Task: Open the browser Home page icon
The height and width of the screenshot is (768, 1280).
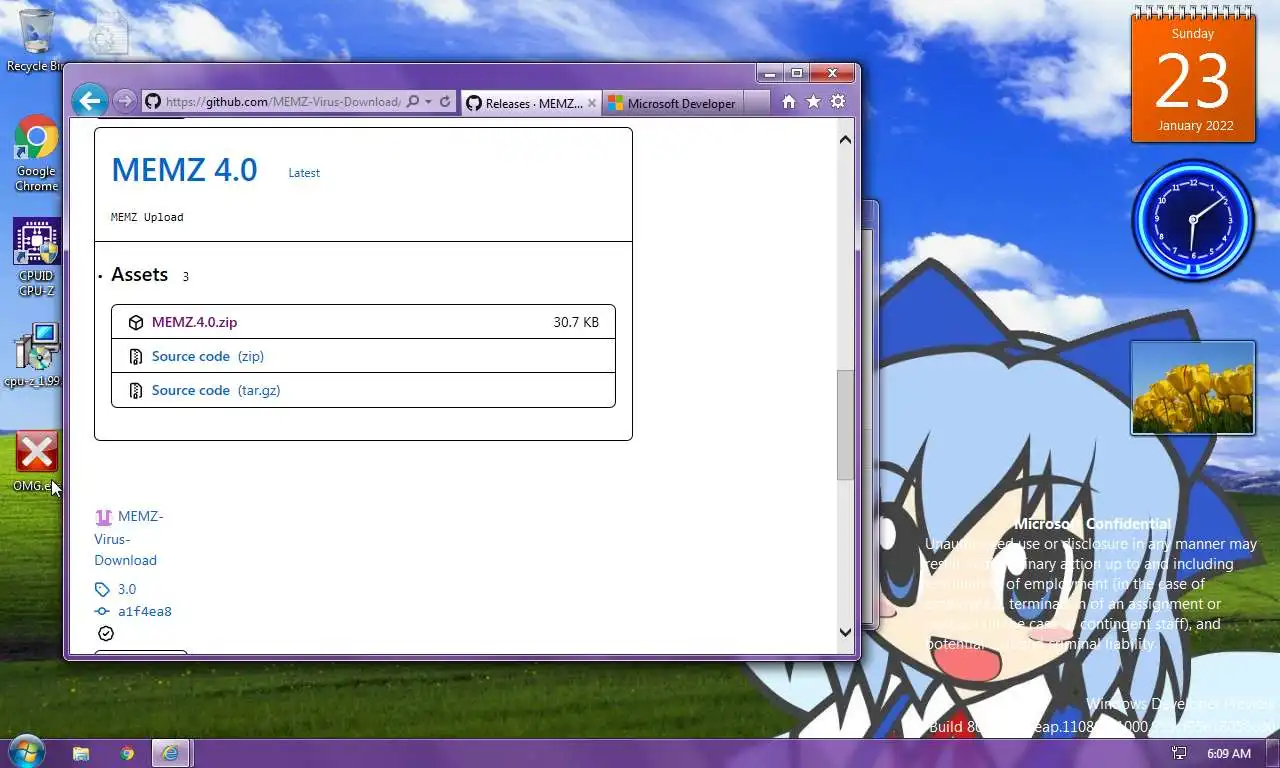Action: coord(789,102)
